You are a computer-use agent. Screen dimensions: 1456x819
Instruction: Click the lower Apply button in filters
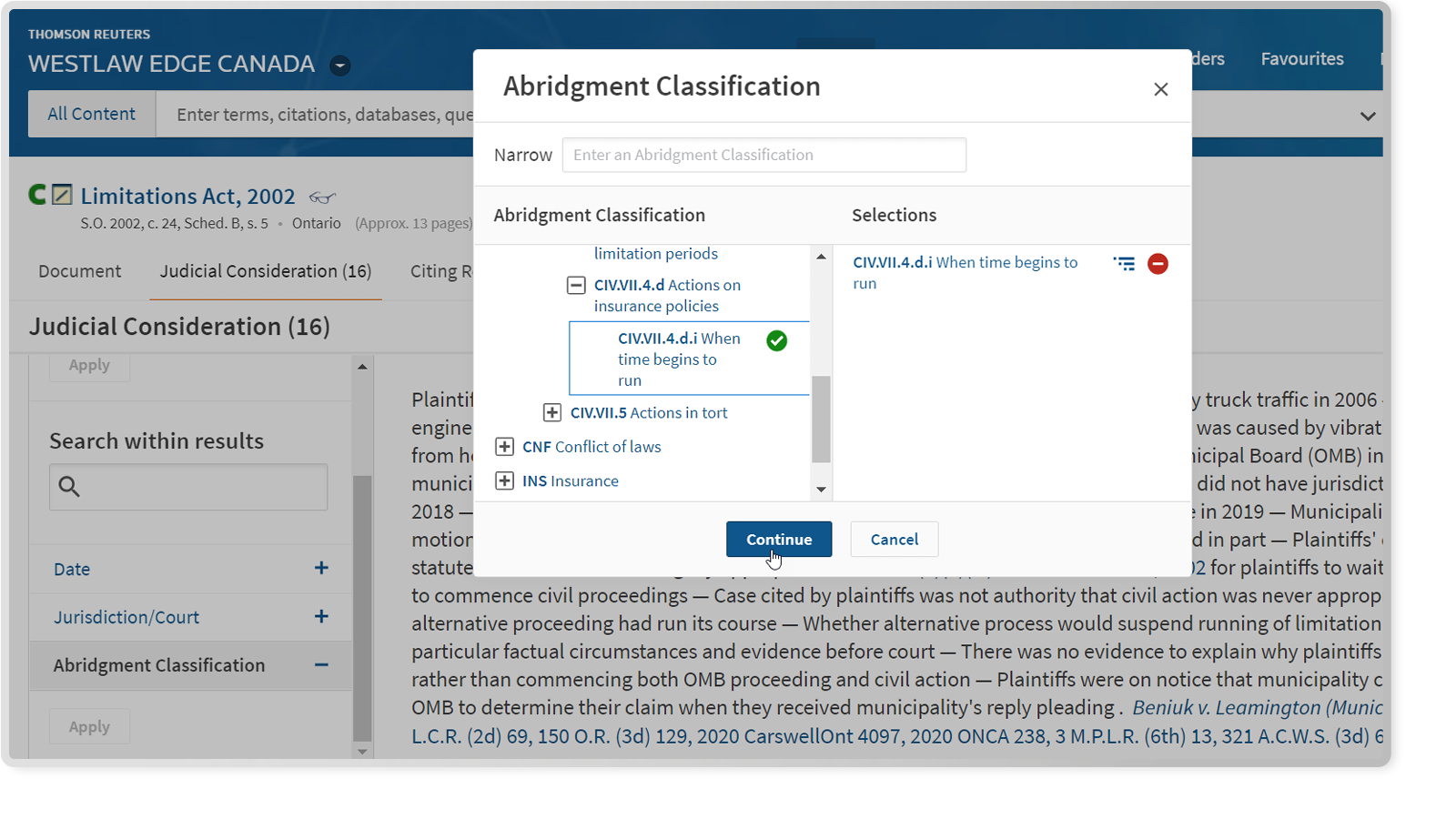(89, 726)
